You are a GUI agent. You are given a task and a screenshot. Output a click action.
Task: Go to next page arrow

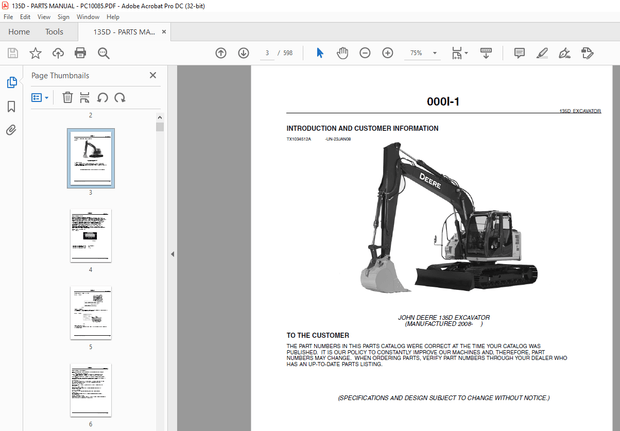(x=244, y=53)
